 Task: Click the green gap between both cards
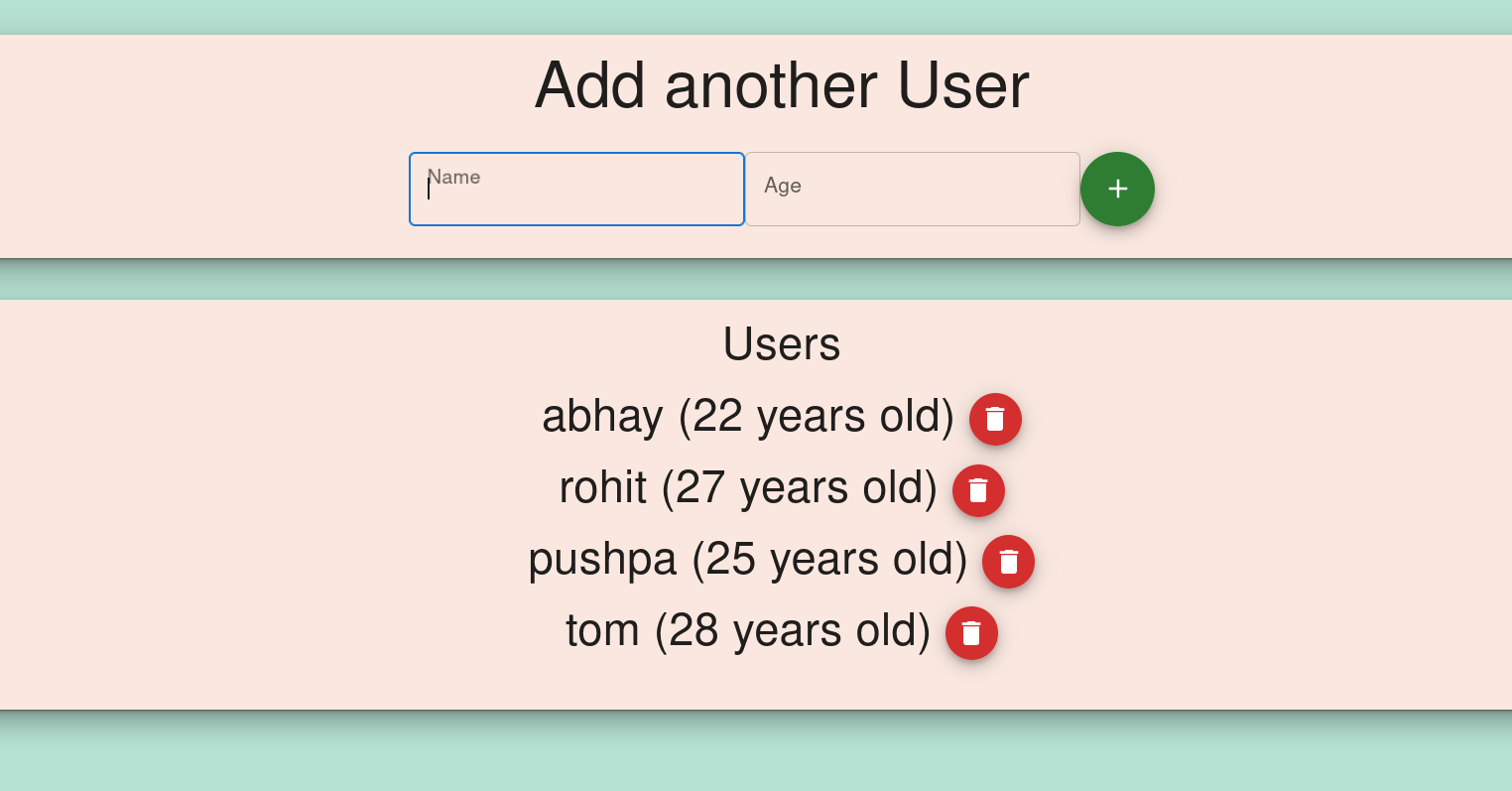click(x=756, y=280)
